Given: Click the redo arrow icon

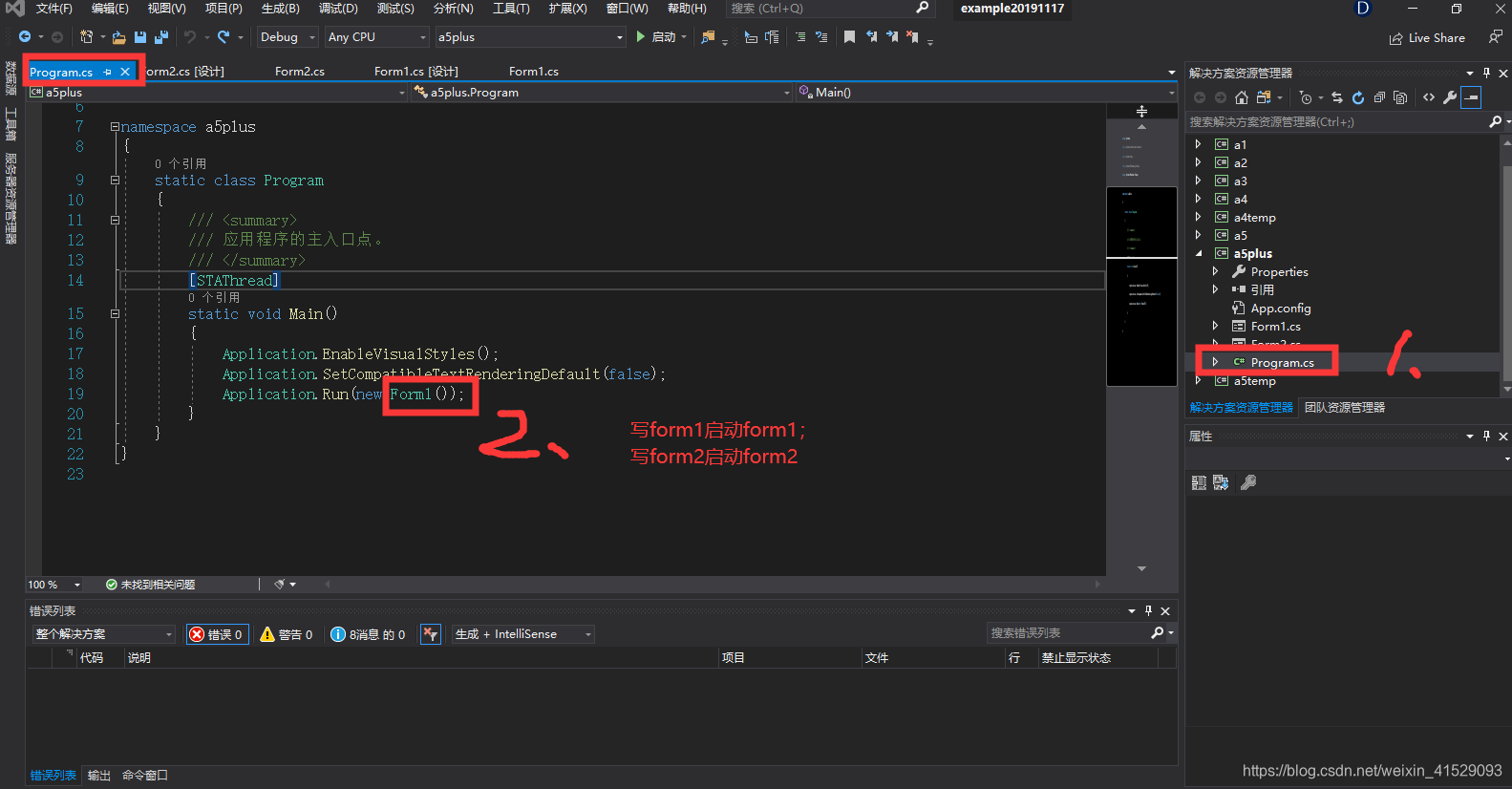Looking at the screenshot, I should click(223, 37).
